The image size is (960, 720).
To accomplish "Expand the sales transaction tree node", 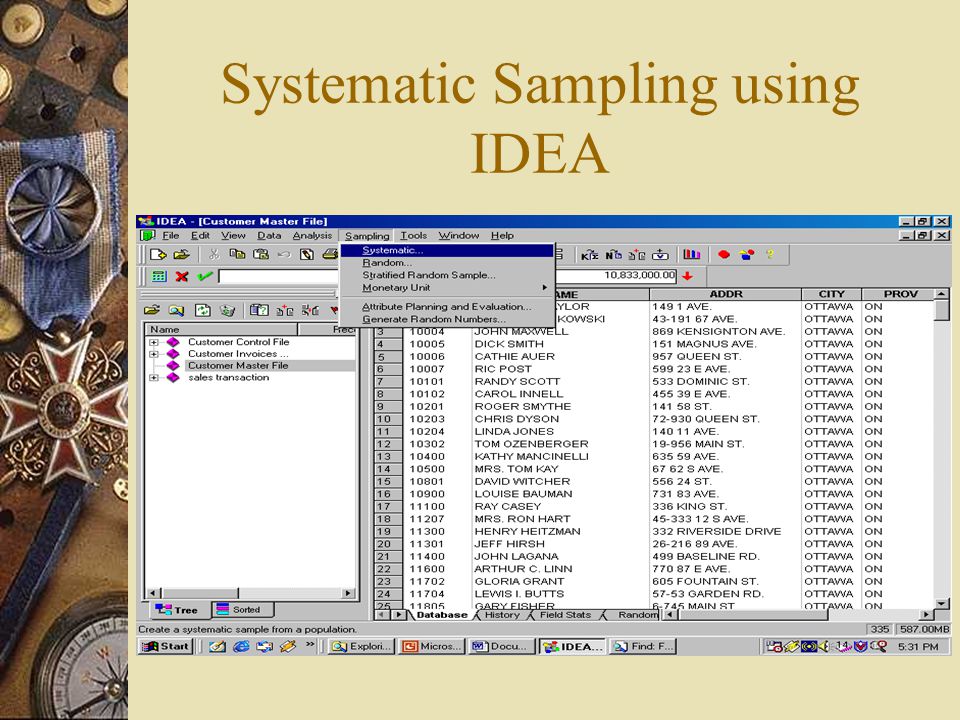I will tap(154, 378).
